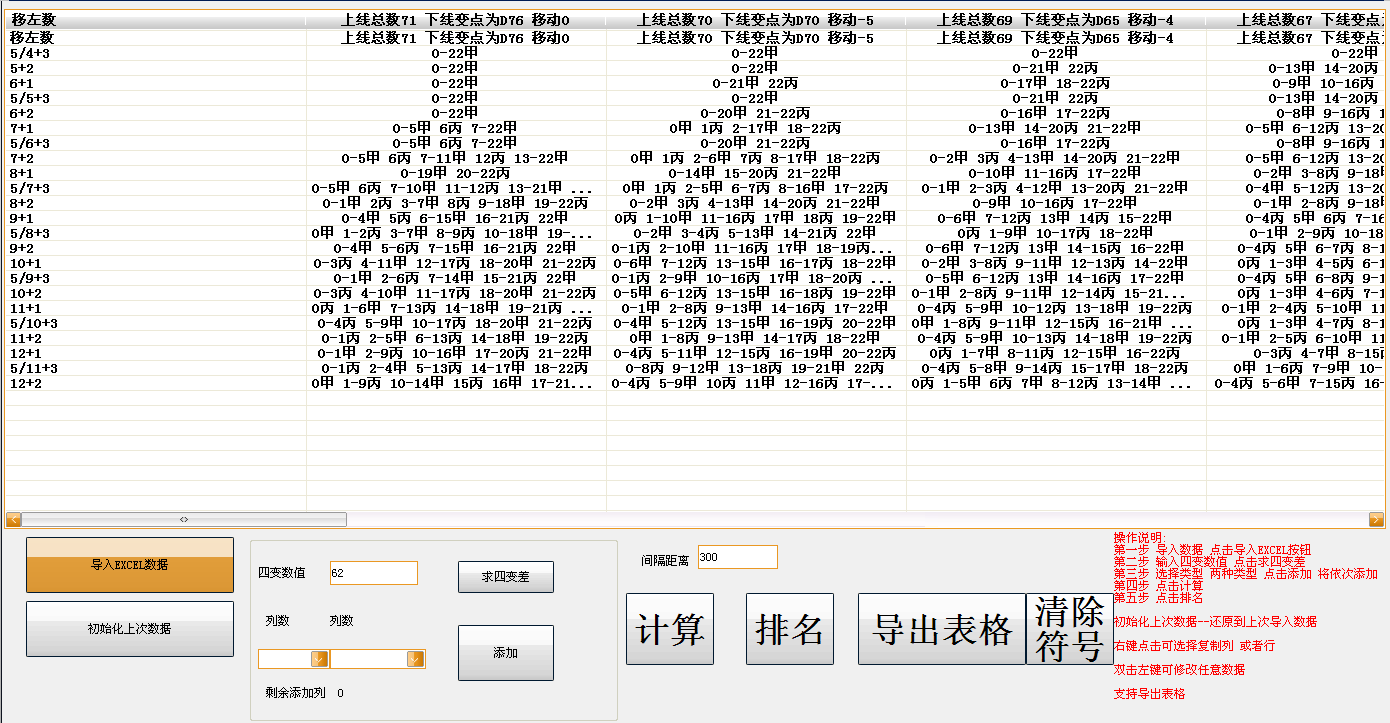This screenshot has width=1390, height=723.
Task: Run the 计算 button
Action: [670, 629]
